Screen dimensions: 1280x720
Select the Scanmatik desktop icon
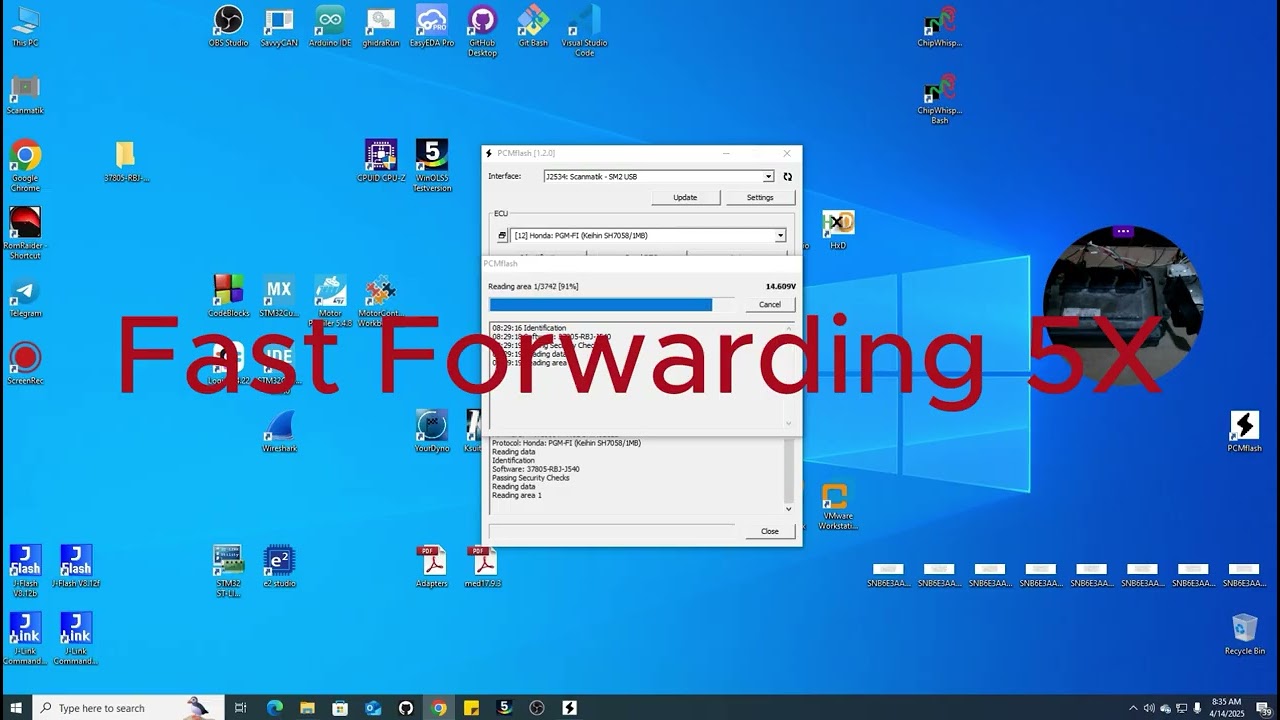[x=25, y=94]
